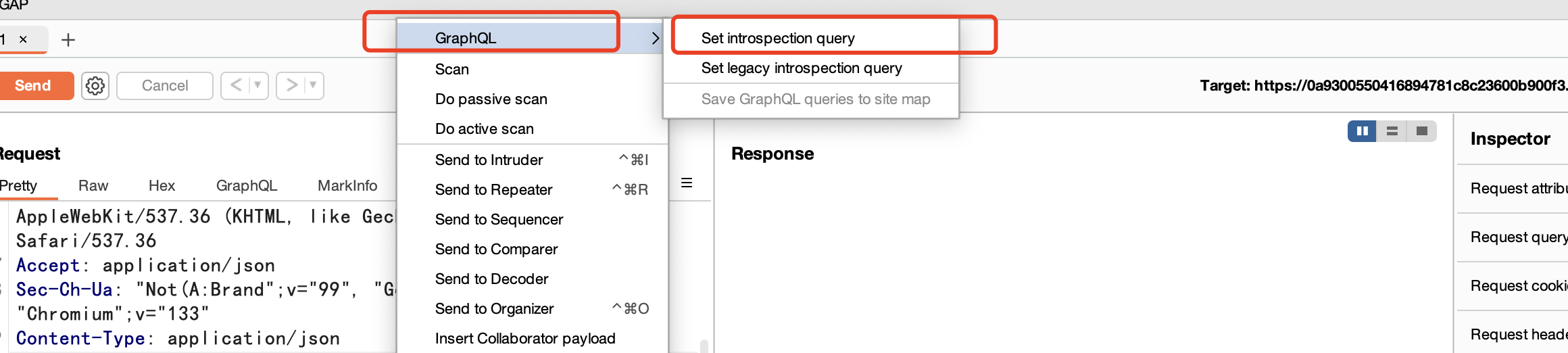Open the back history dropdown arrow
Viewport: 1568px width, 353px height.
click(x=258, y=85)
